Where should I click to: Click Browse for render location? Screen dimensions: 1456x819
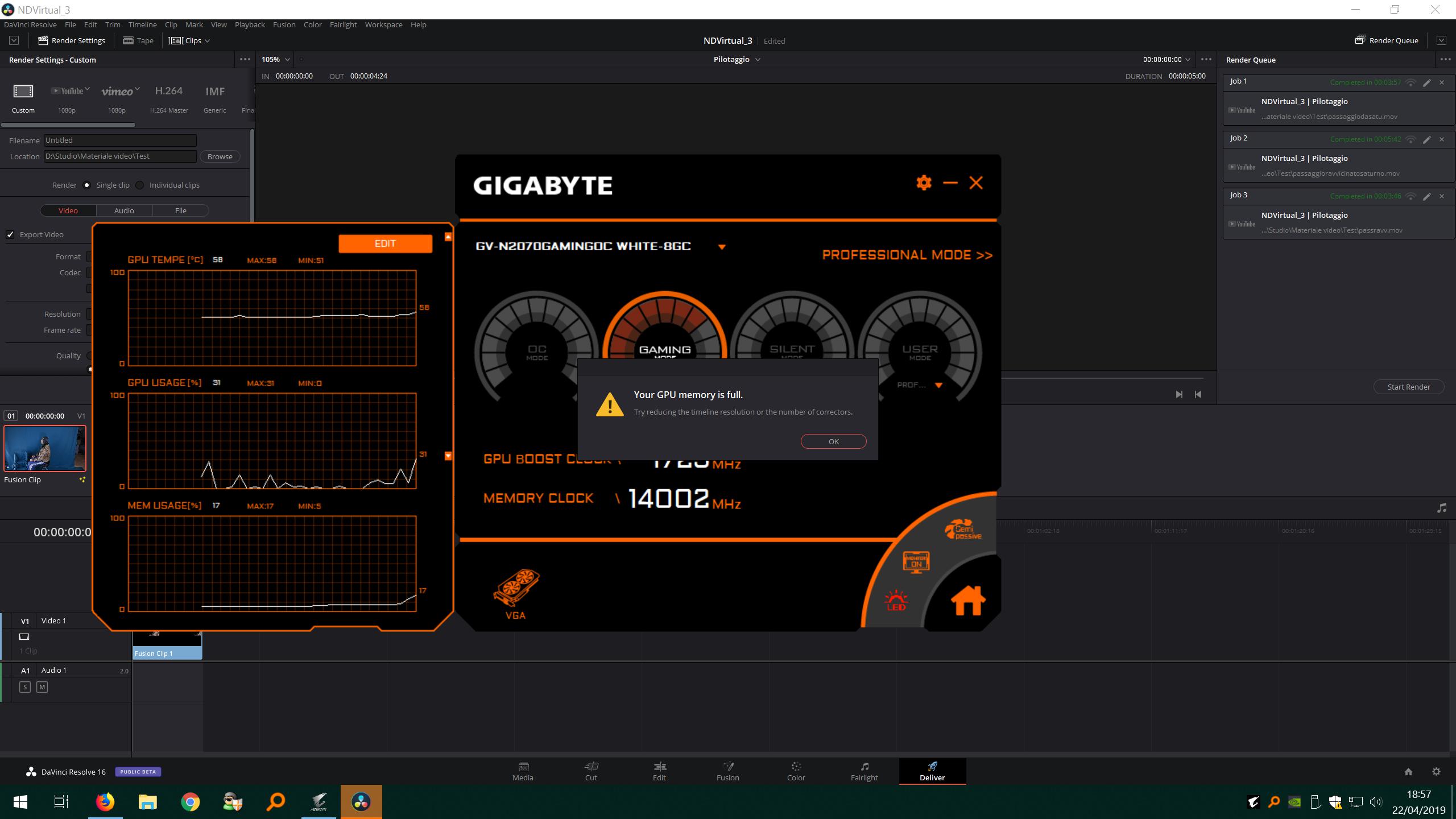pos(220,156)
